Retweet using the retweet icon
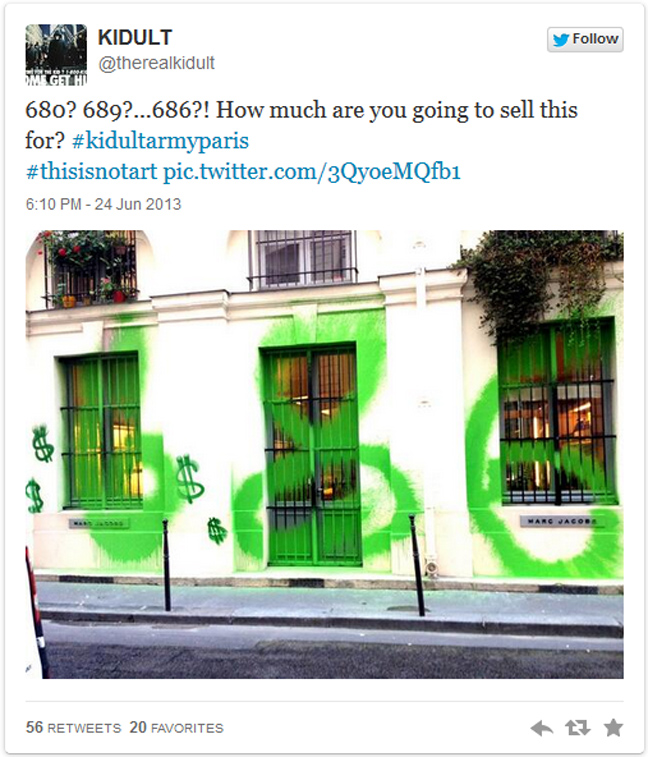The width and height of the screenshot is (648, 757). [578, 728]
